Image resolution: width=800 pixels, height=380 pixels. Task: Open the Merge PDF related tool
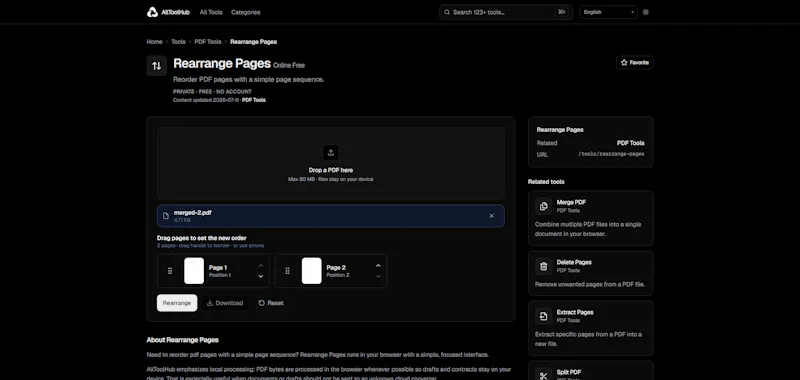(591, 218)
